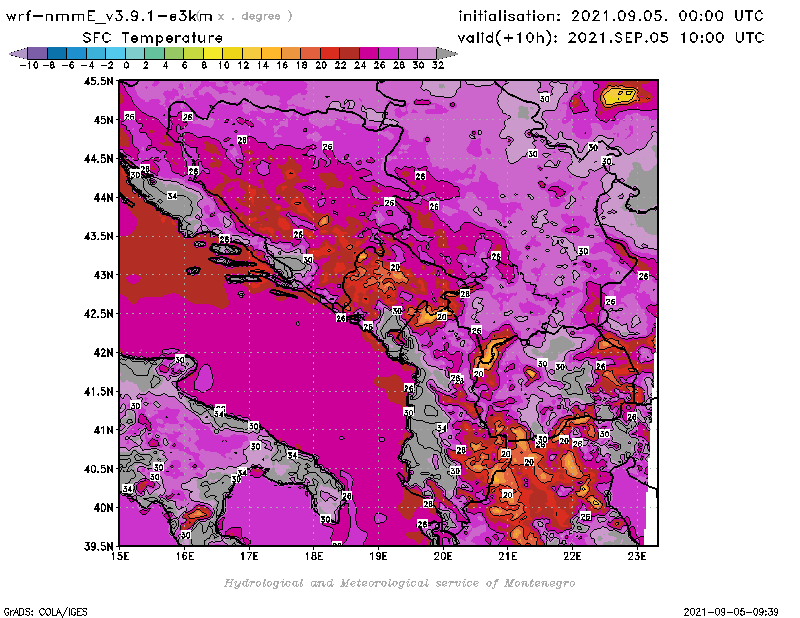
Task: Click the '41.5N' latitude axis label
Action: 99,391
